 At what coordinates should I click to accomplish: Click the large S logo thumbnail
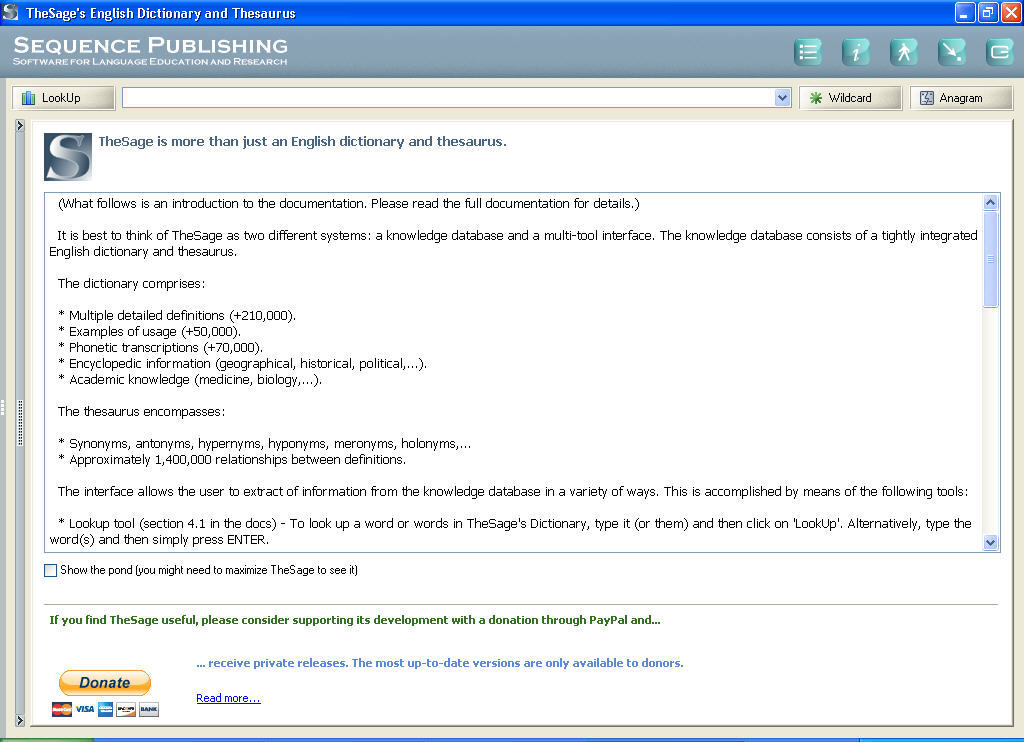(68, 157)
